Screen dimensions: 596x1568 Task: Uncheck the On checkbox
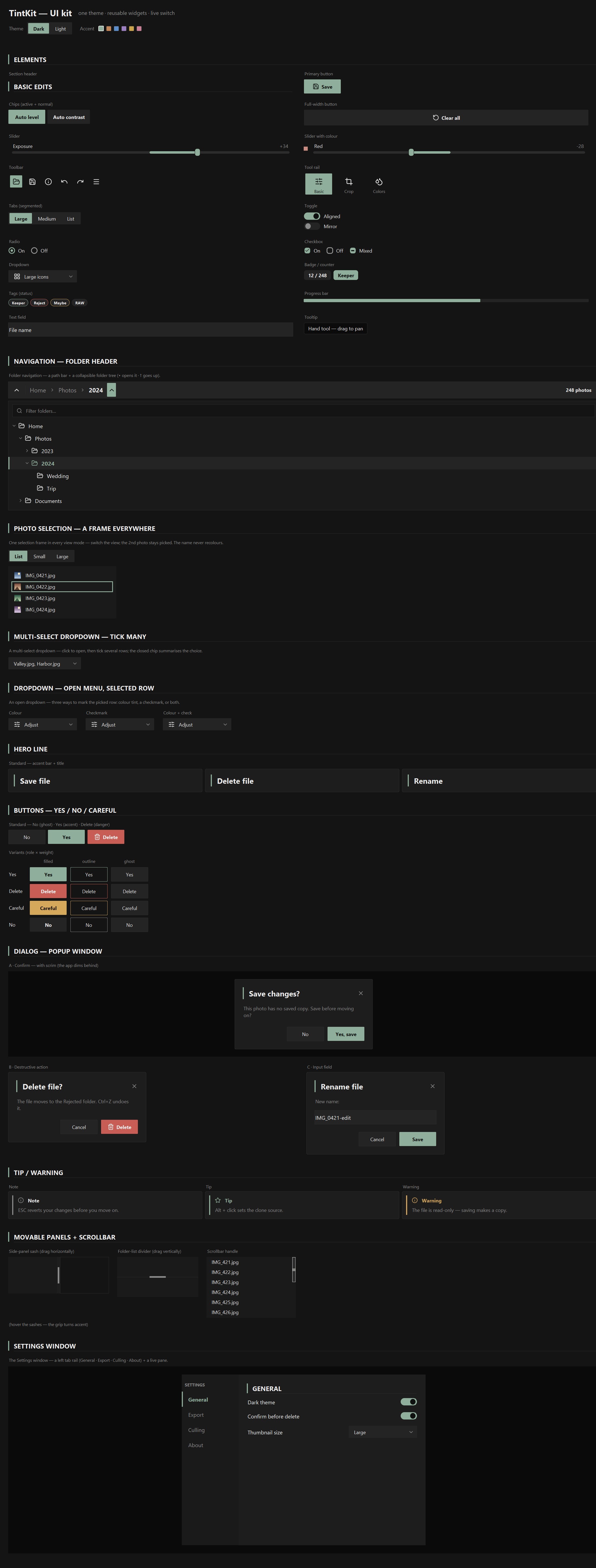tap(307, 251)
